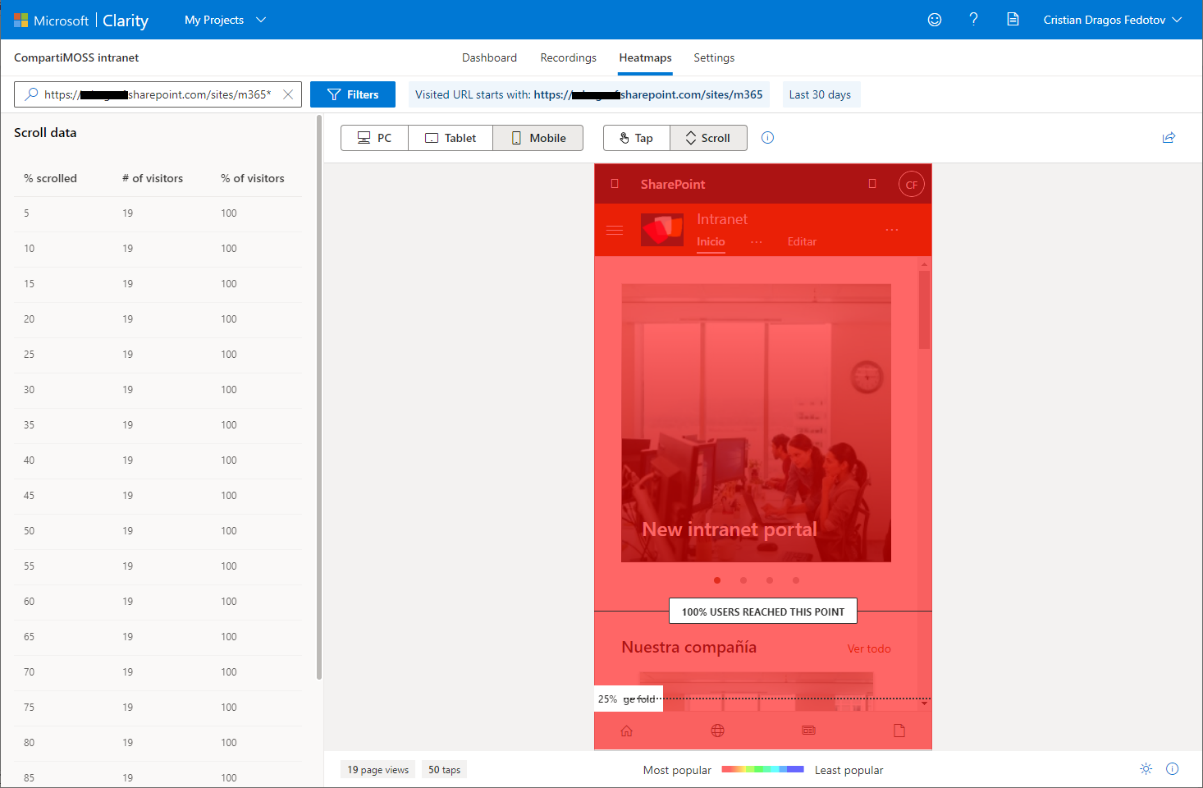This screenshot has height=788, width=1203.
Task: Open the Last 30 days date filter
Action: coord(820,93)
